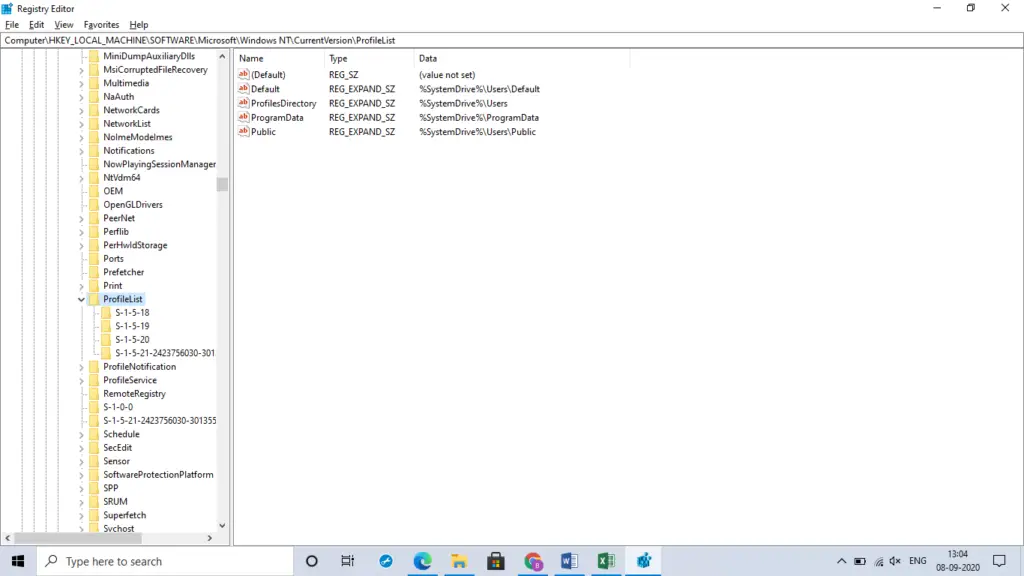Open Task View on the taskbar

[347, 562]
